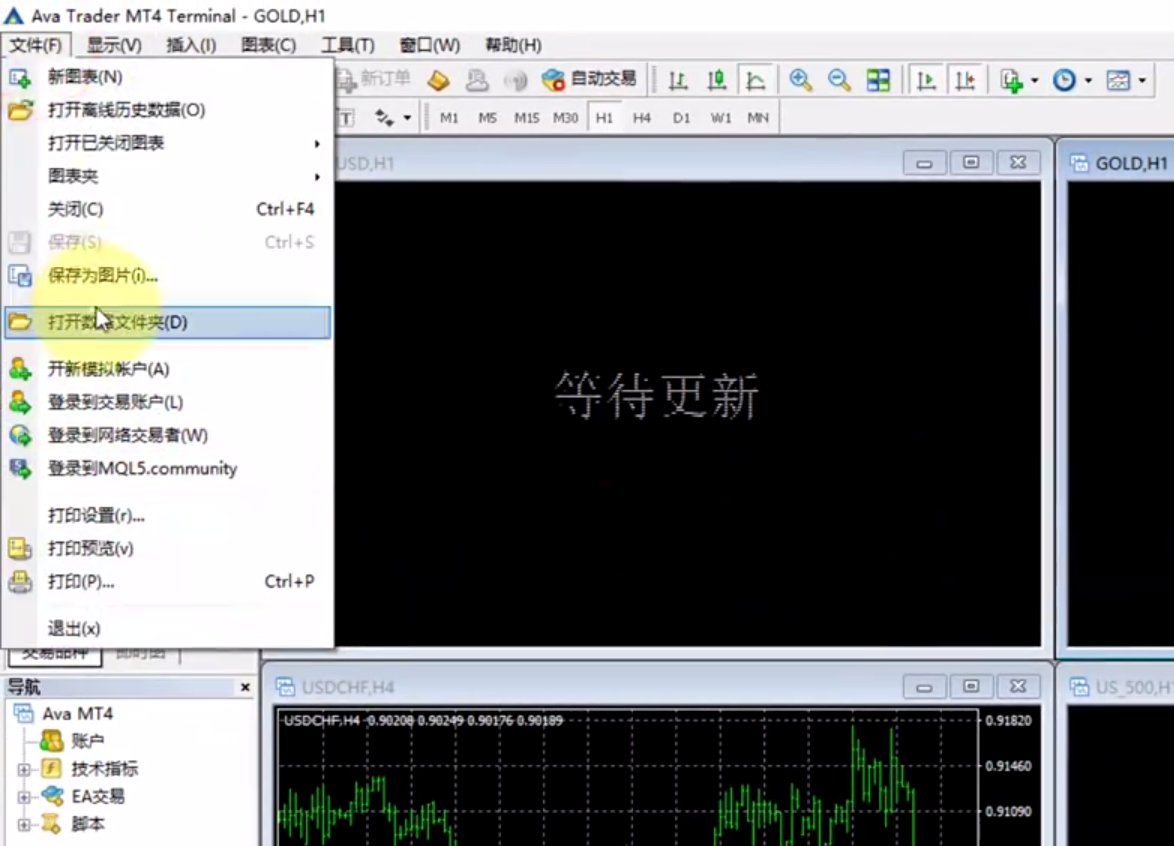Click 打开数据文件夹(D) entry
The image size is (1174, 846).
167,322
